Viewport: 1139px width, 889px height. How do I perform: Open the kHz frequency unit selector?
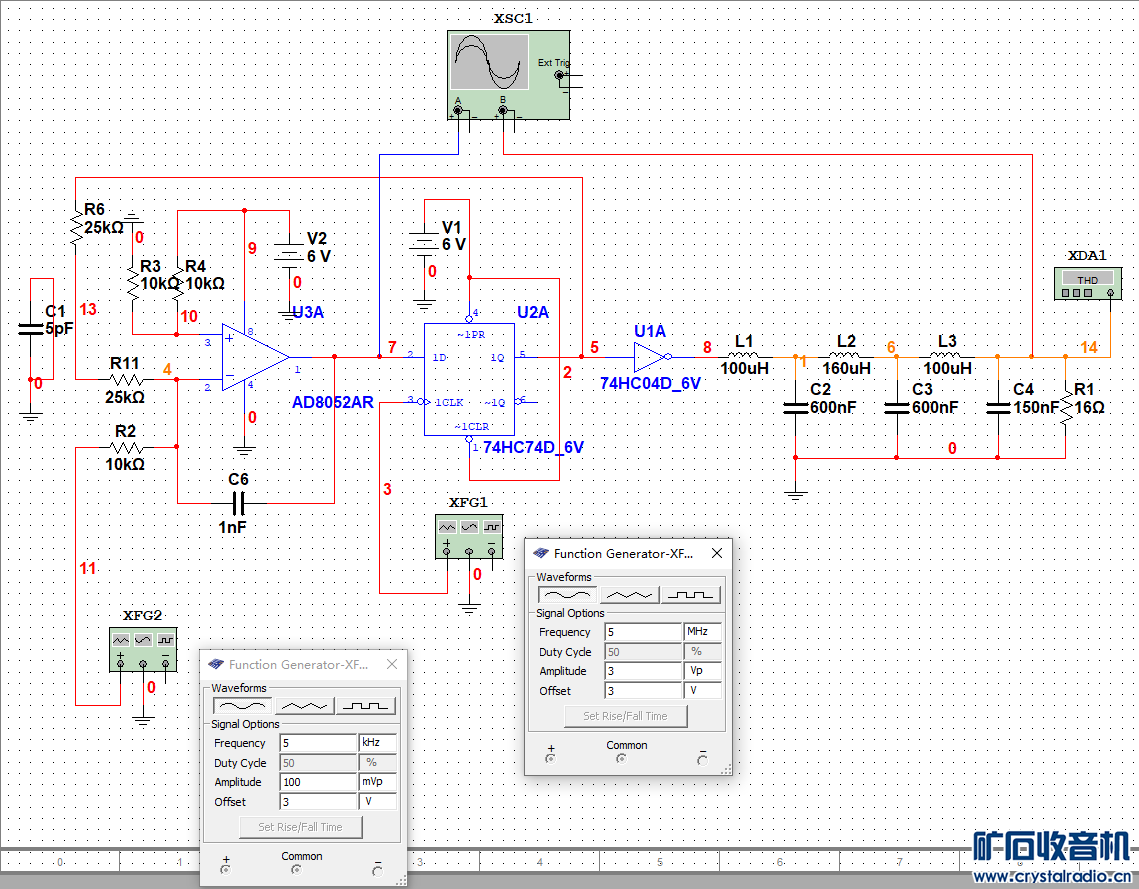pyautogui.click(x=378, y=743)
